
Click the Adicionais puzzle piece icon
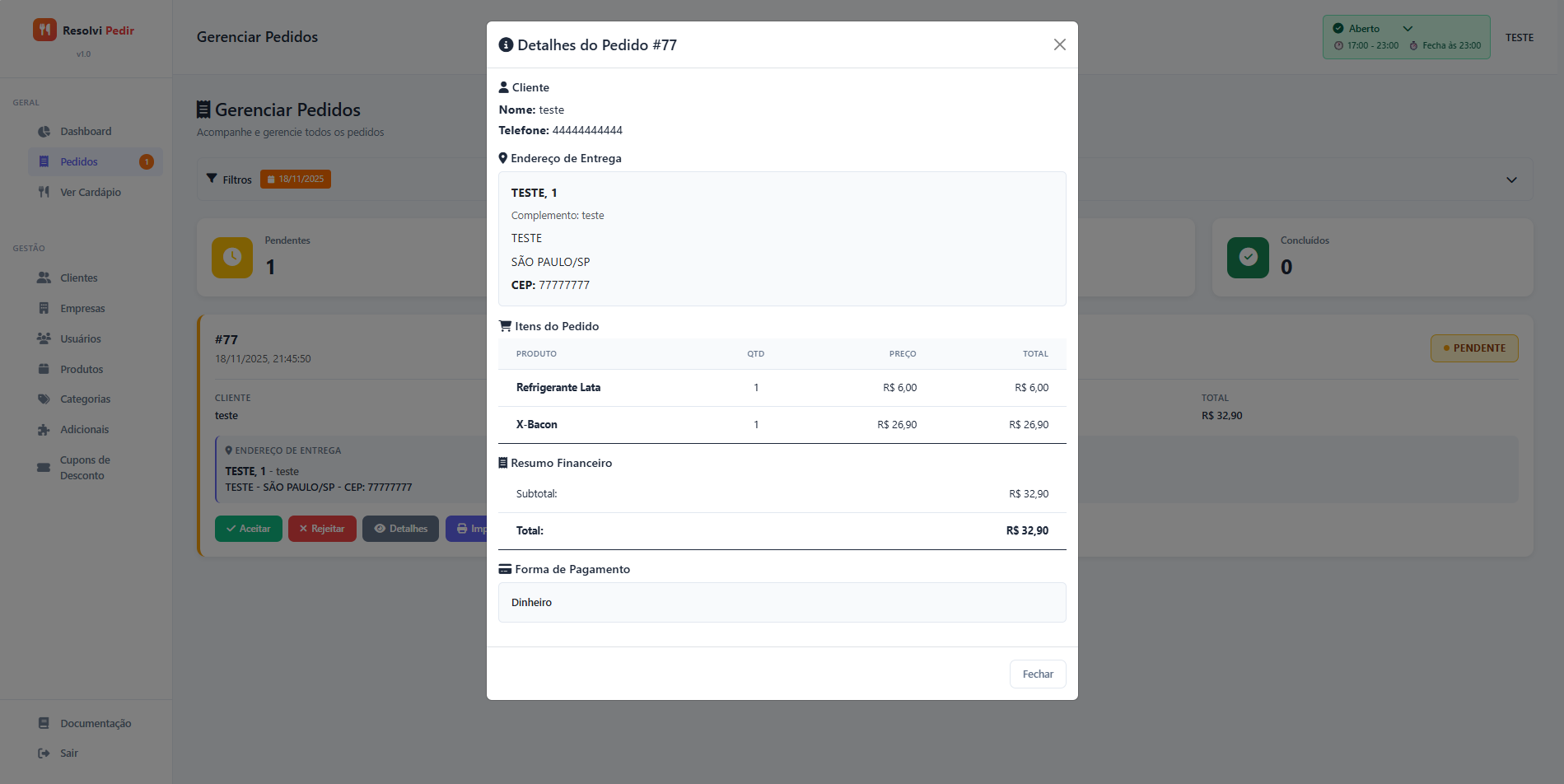point(44,430)
